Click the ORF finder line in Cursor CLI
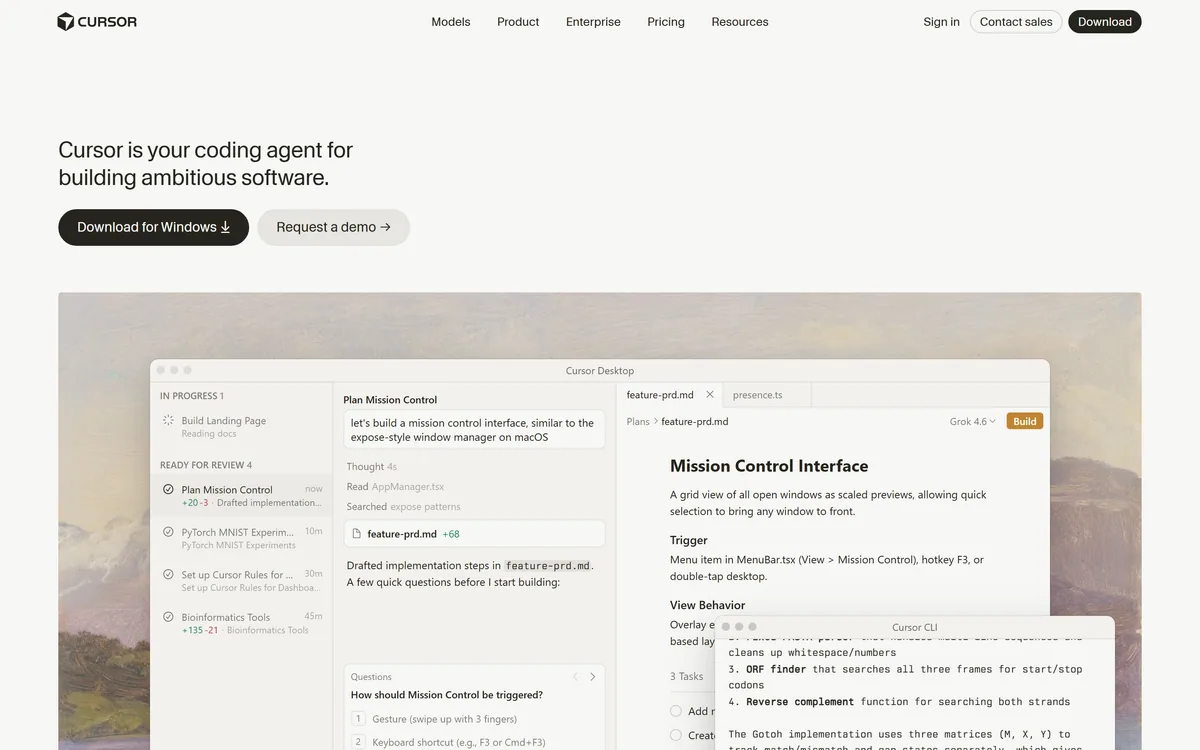This screenshot has width=1200, height=750. click(x=905, y=677)
